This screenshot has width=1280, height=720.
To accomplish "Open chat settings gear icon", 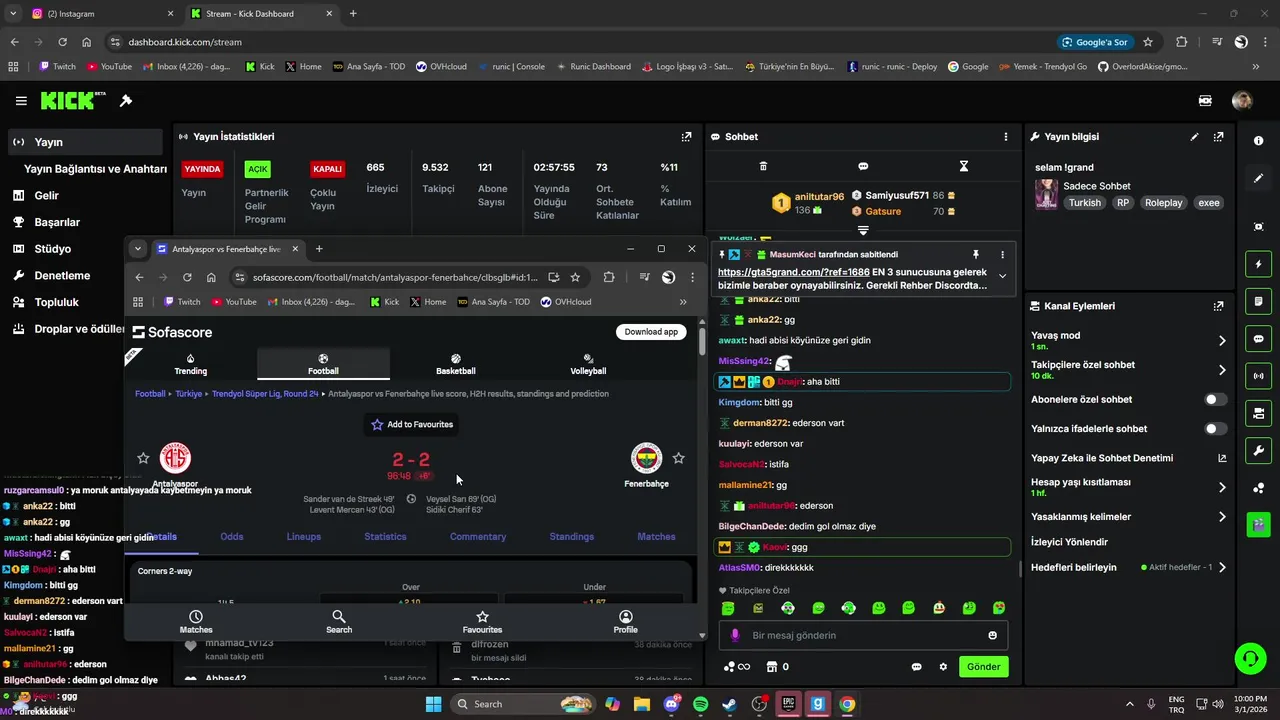I will 942,667.
